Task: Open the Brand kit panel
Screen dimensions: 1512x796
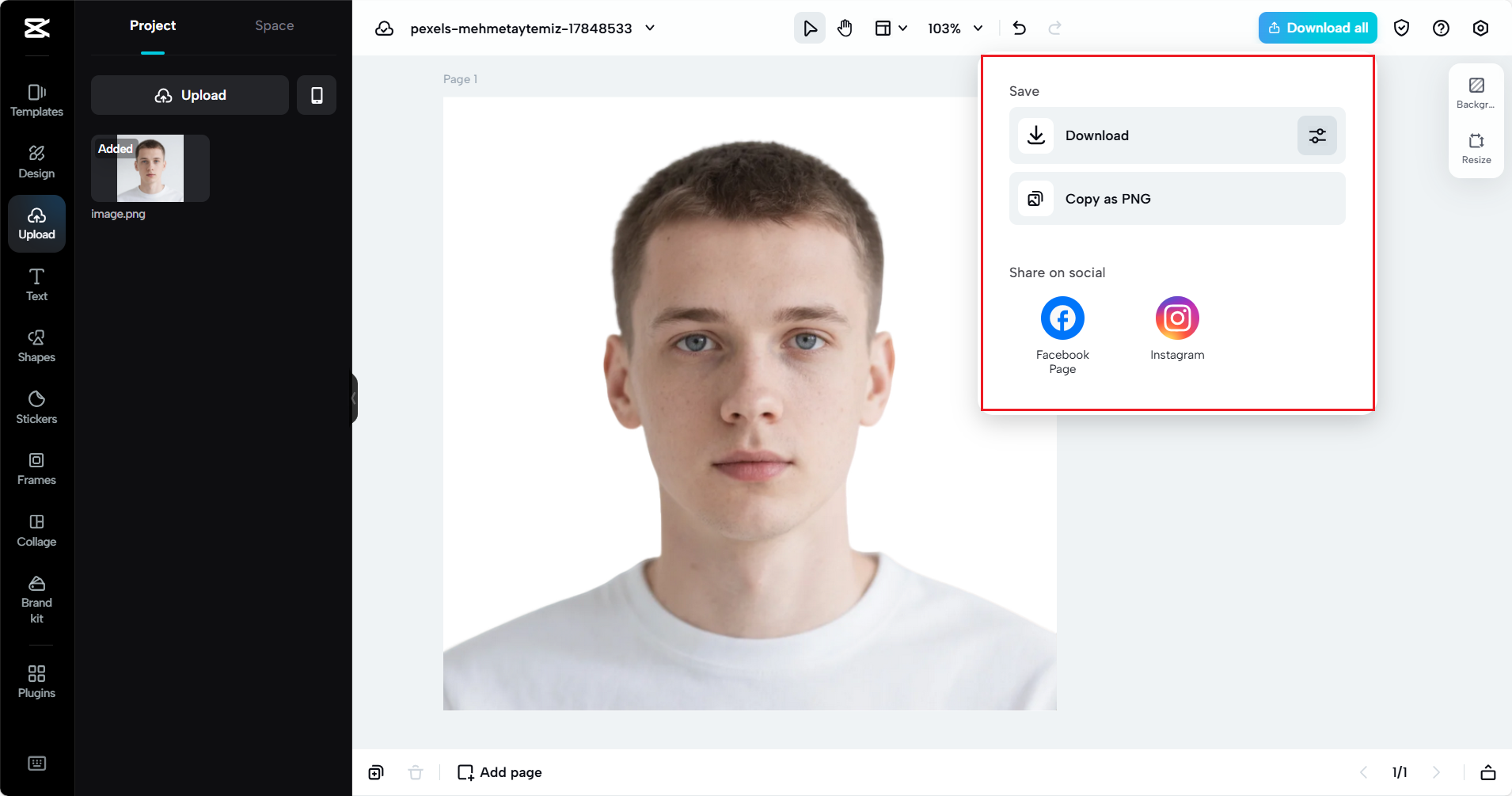Action: 36,600
